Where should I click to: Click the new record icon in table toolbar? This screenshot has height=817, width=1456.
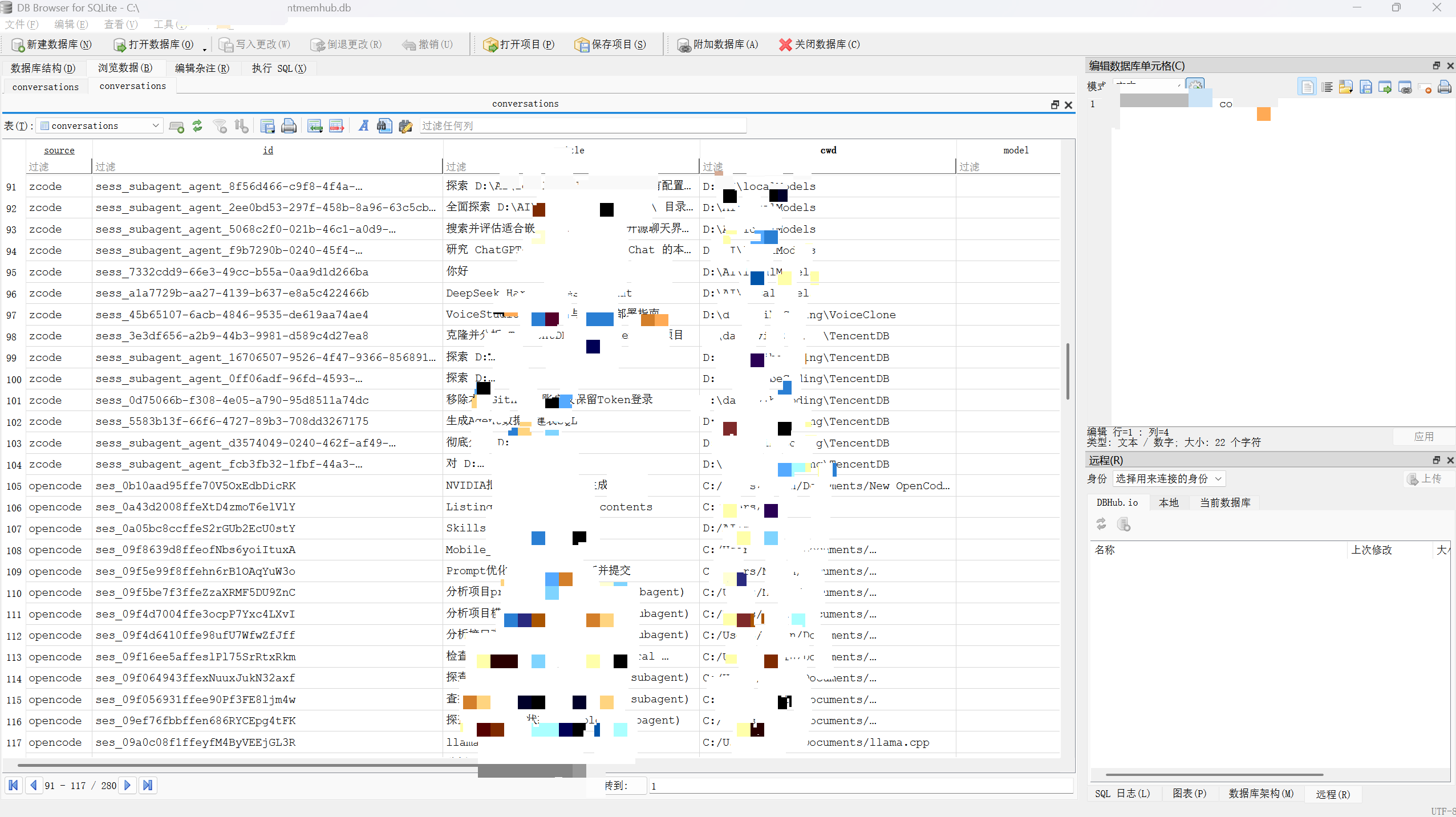[177, 126]
